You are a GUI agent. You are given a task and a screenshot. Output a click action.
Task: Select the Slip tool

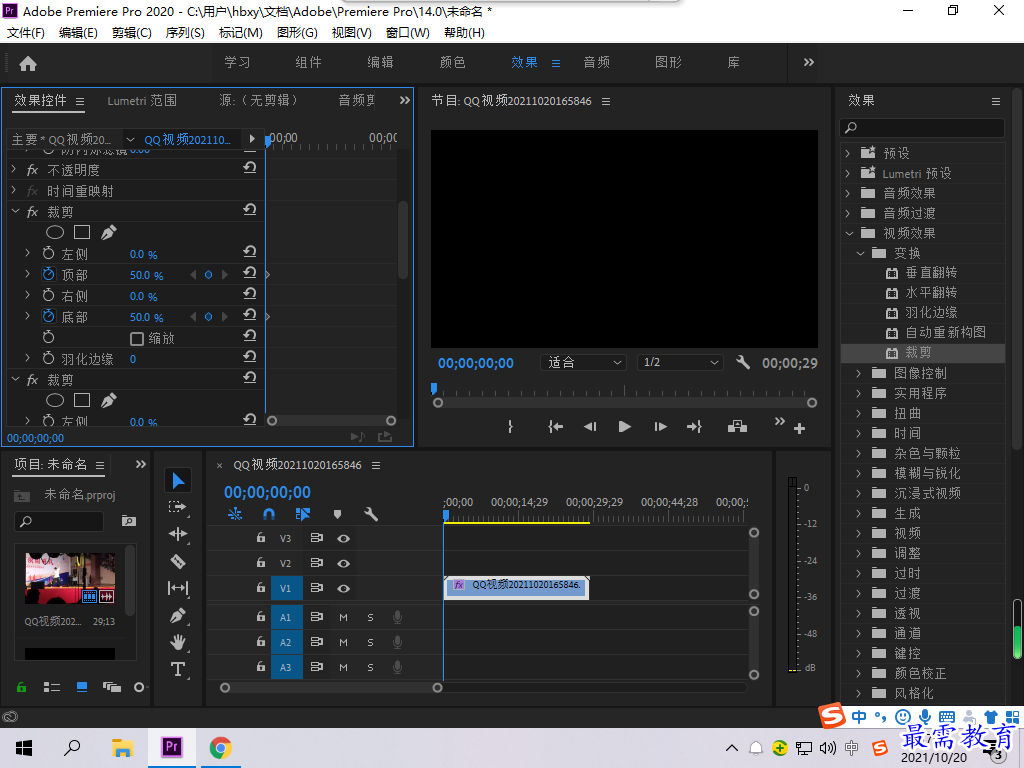pos(178,588)
